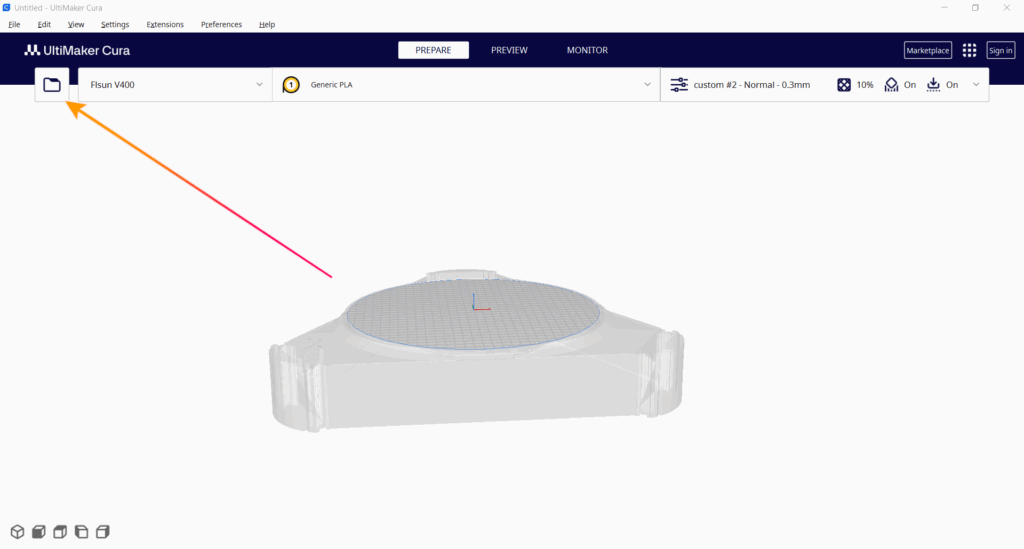Viewport: 1024px width, 549px height.
Task: Click the support status icon
Action: [x=891, y=85]
